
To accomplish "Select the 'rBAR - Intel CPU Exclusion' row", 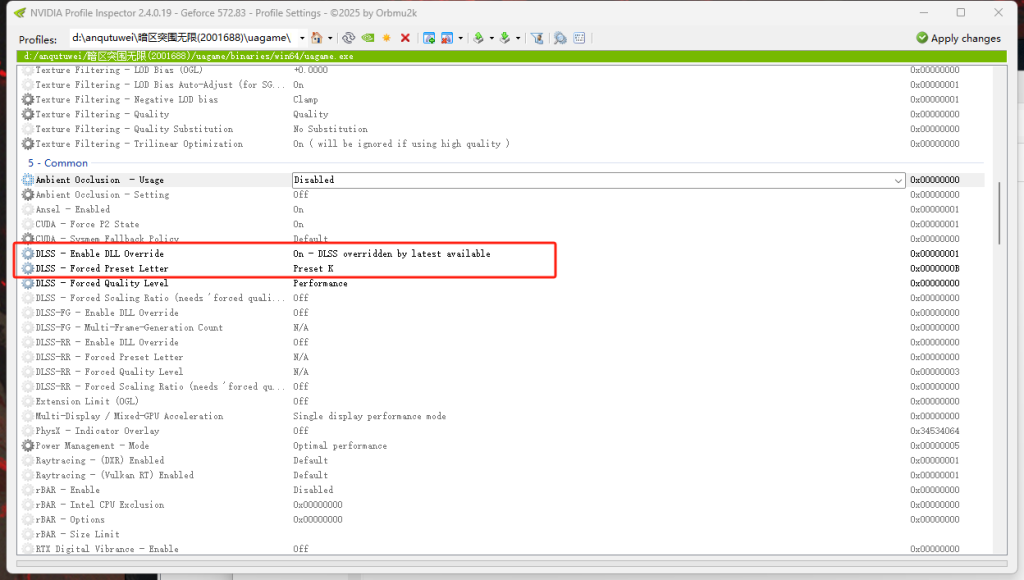I will tap(503, 505).
